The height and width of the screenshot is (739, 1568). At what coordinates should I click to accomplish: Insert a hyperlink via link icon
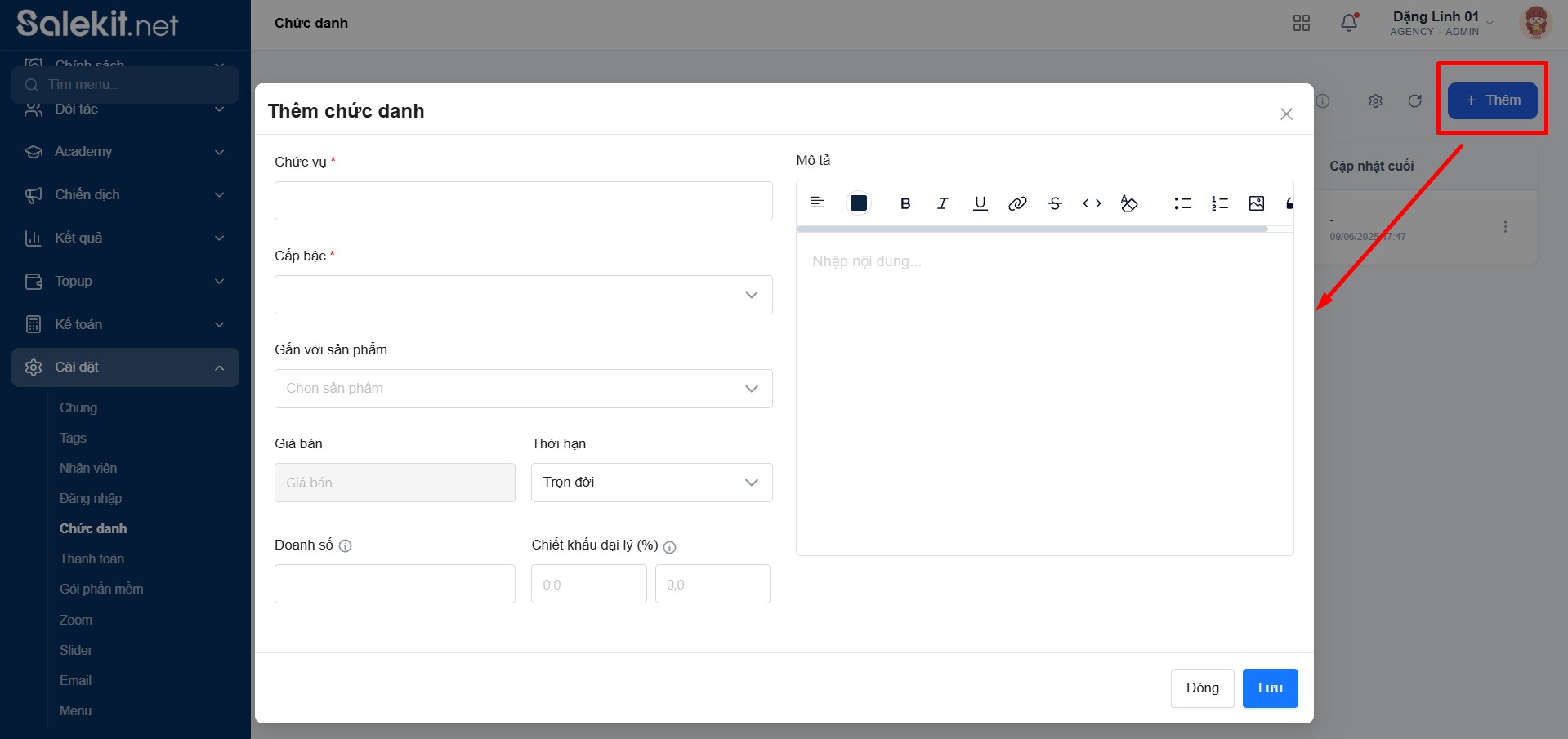(1017, 203)
